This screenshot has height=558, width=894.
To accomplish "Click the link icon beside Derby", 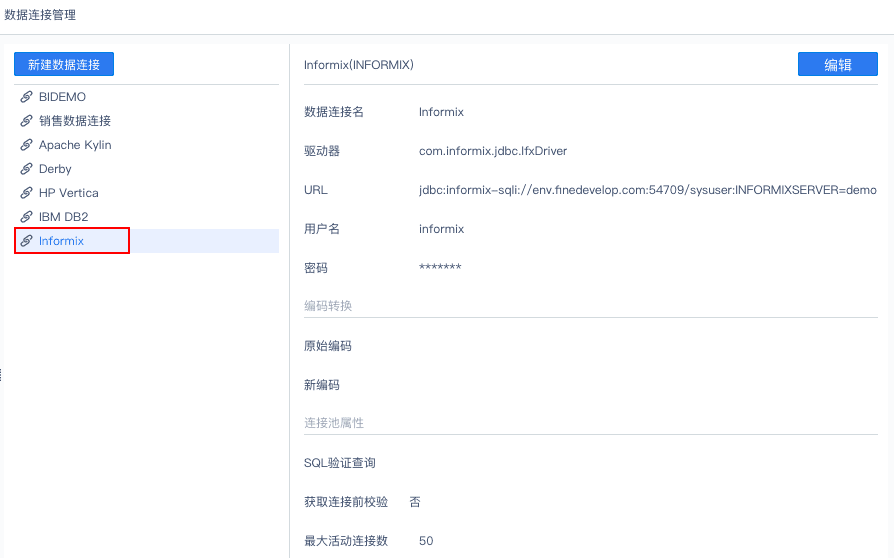I will (27, 169).
